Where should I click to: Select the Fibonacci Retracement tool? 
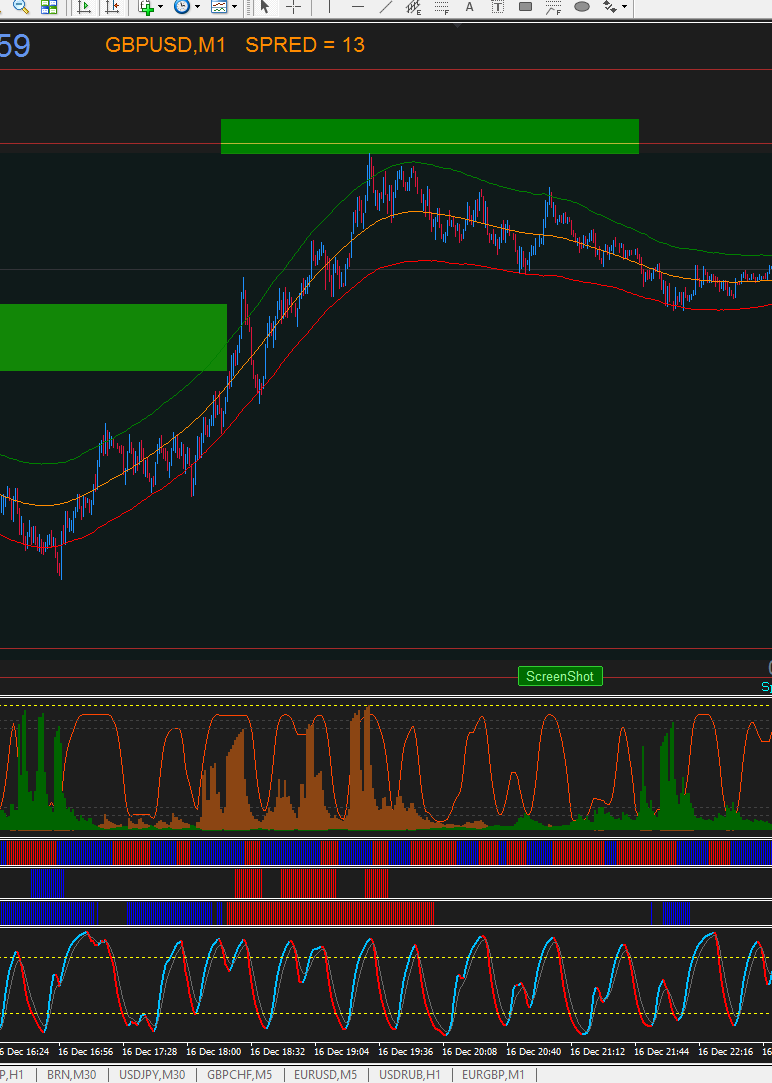[x=442, y=7]
